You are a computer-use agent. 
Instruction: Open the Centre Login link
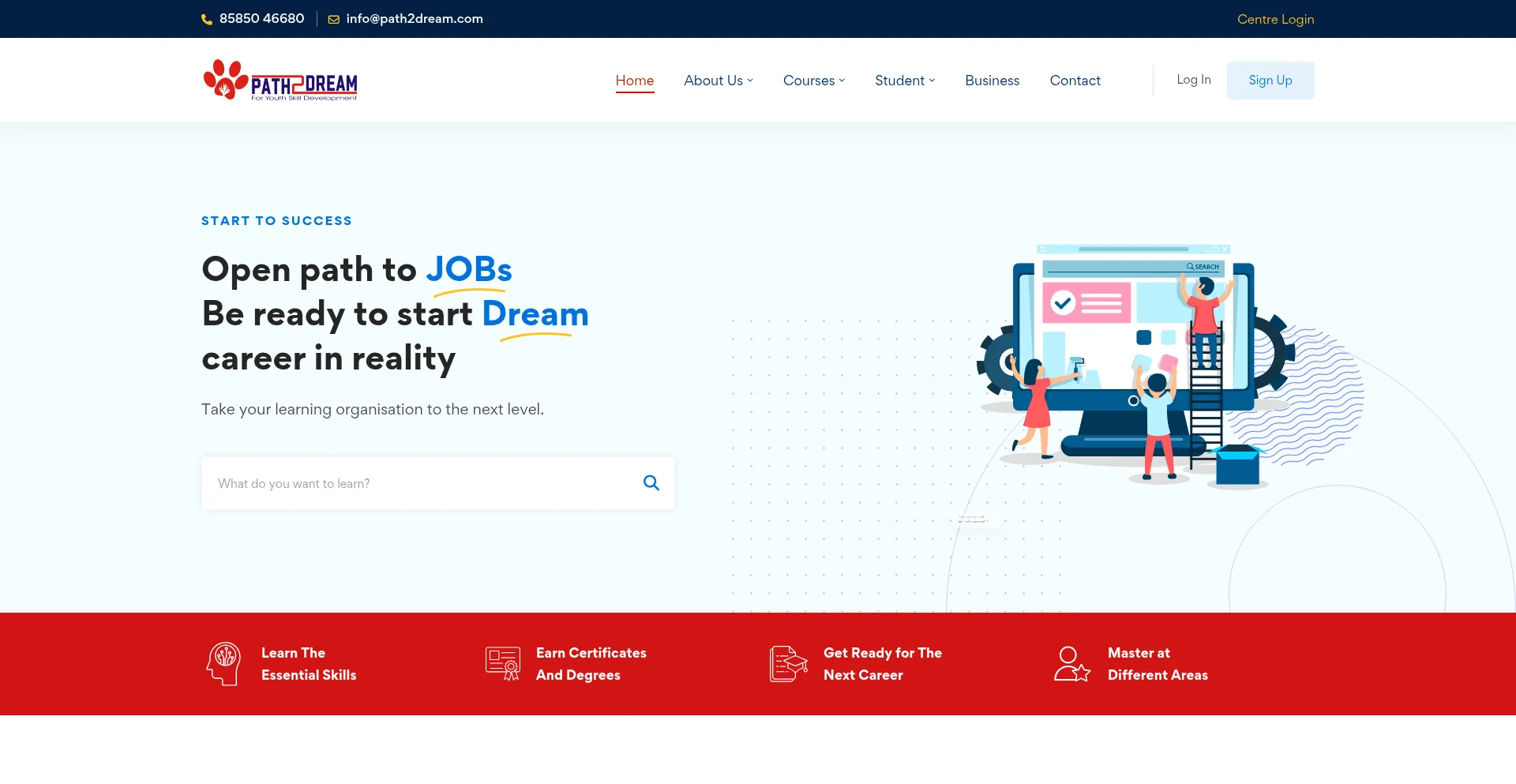click(1275, 19)
